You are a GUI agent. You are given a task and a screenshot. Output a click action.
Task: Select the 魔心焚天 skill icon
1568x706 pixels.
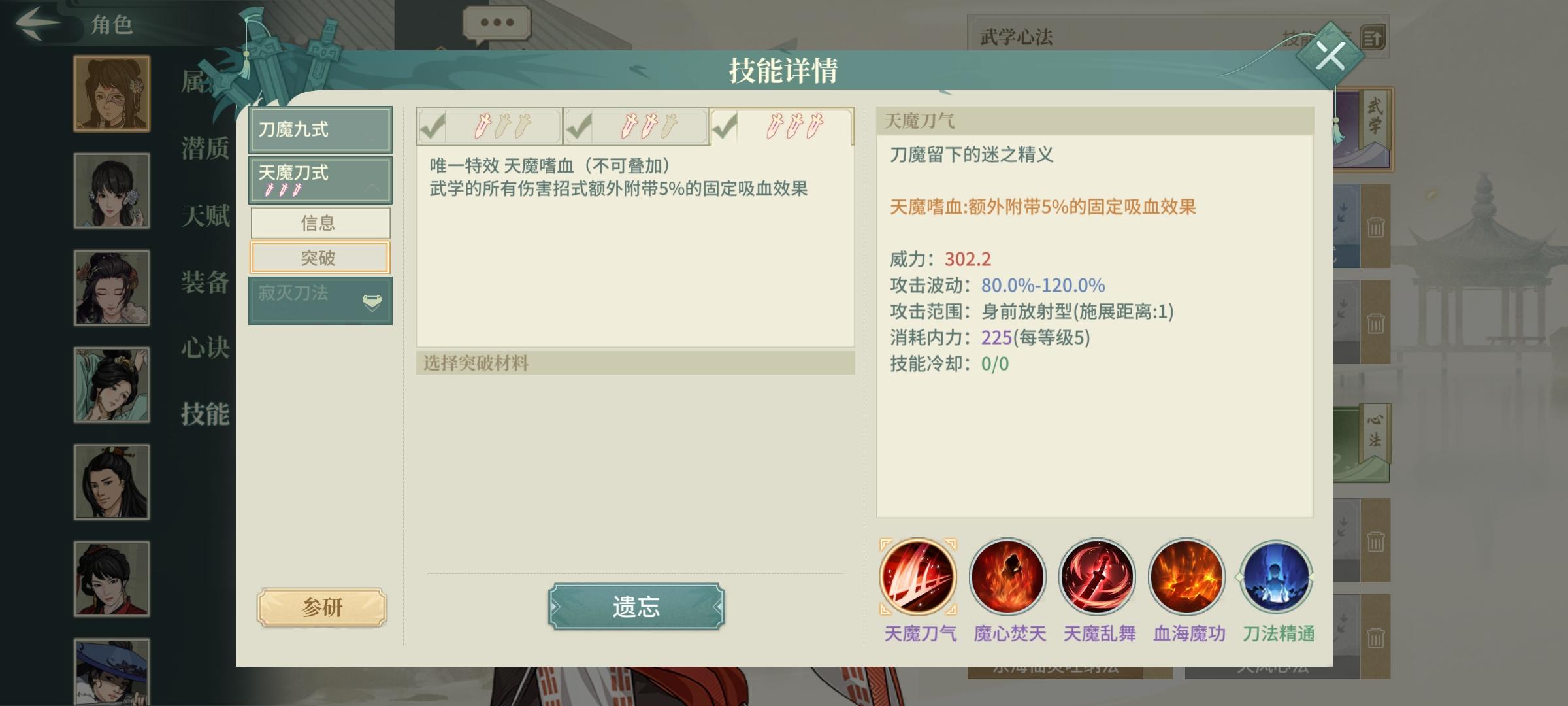tap(1007, 577)
